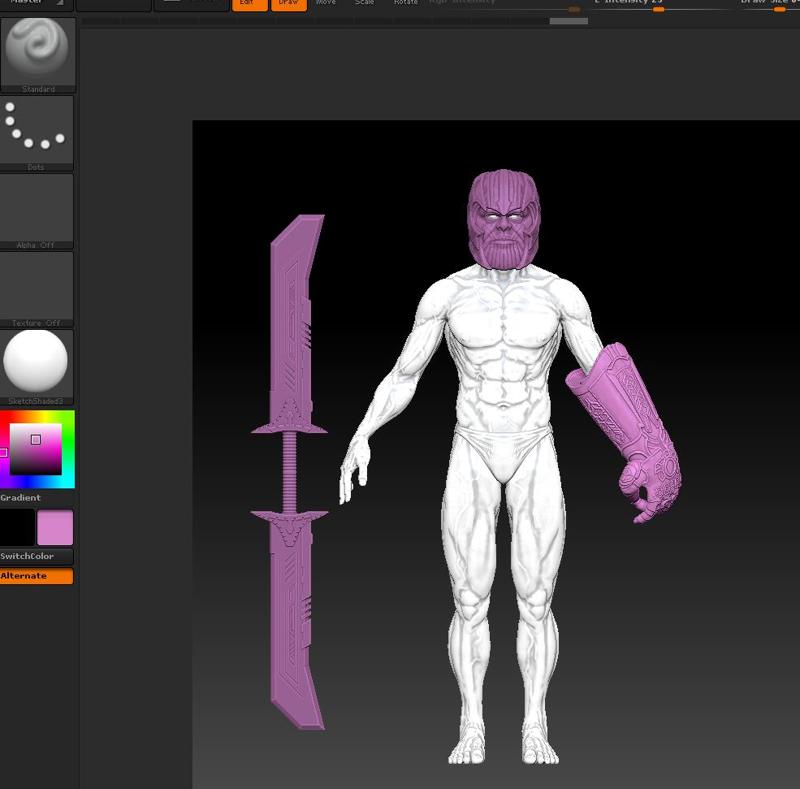This screenshot has width=800, height=789.
Task: Click the Texture Off thumbnail slot
Action: pyautogui.click(x=37, y=287)
